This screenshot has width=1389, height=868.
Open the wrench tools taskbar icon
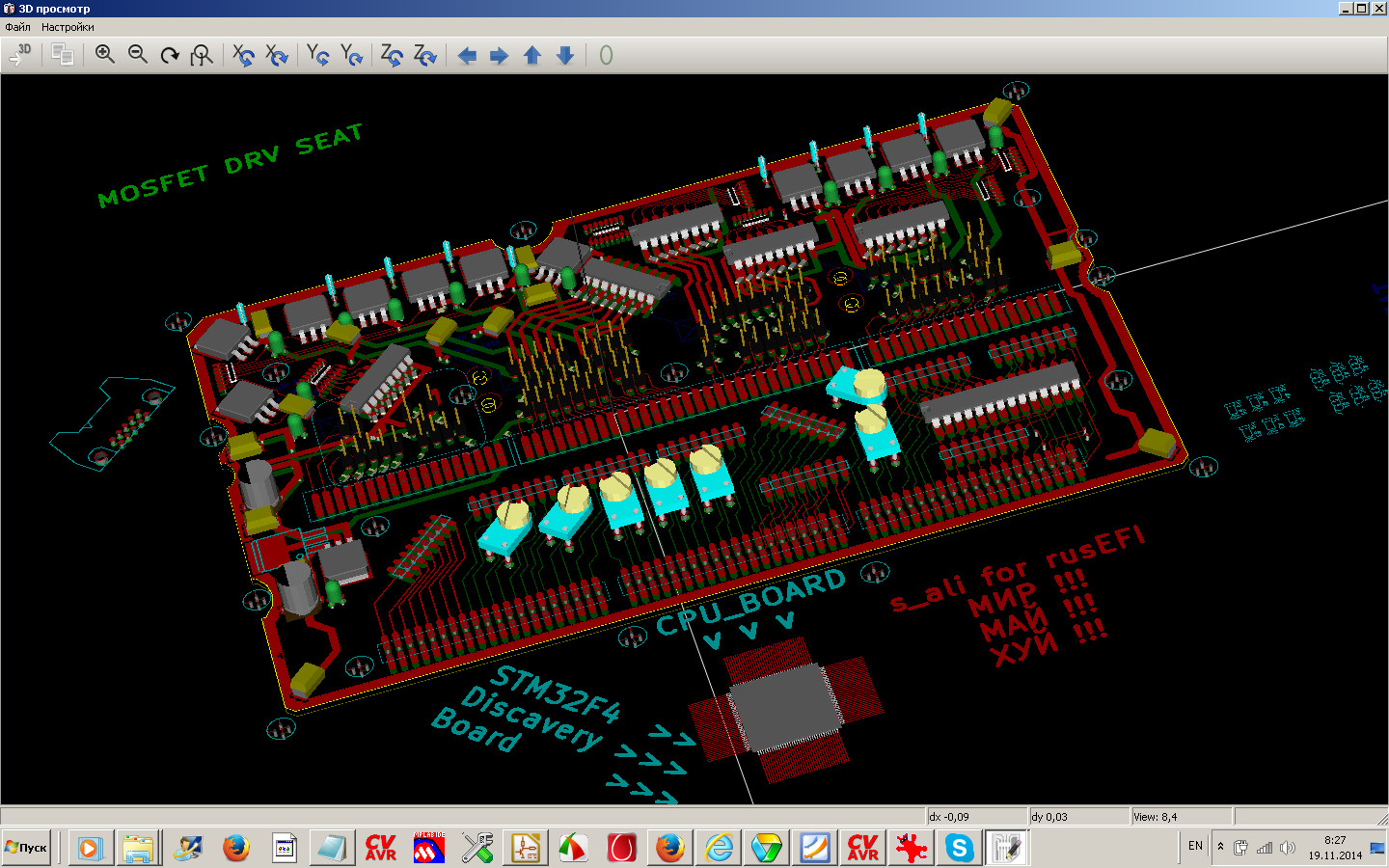coord(477,848)
